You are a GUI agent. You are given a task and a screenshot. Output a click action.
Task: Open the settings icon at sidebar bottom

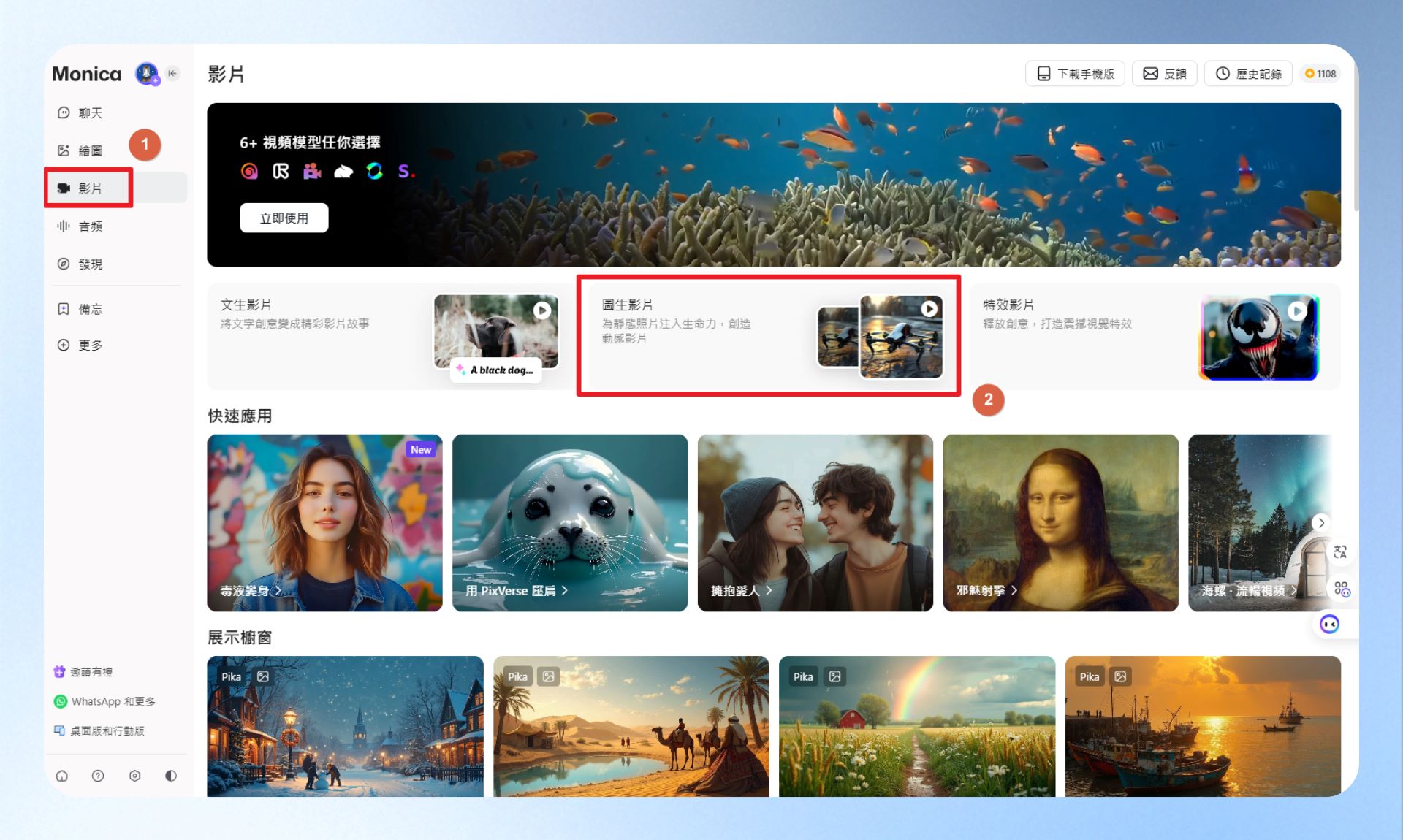(134, 776)
